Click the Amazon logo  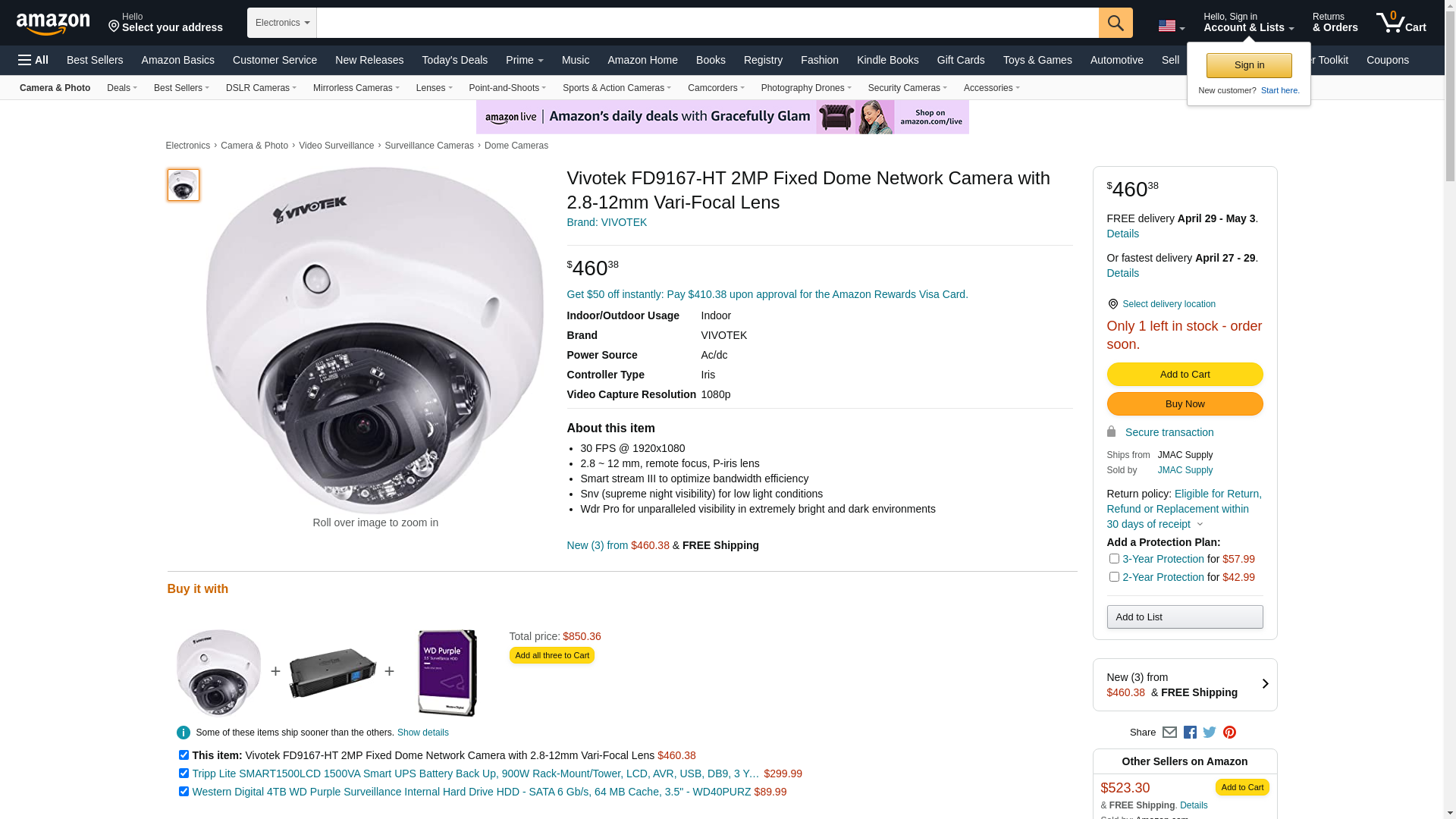pos(53,24)
